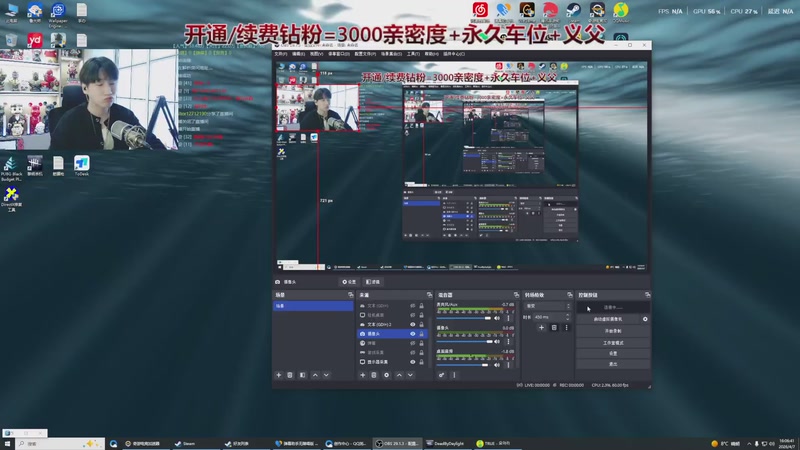Toggle lock on 显示器采集 source
The width and height of the screenshot is (800, 450).
pyautogui.click(x=421, y=362)
